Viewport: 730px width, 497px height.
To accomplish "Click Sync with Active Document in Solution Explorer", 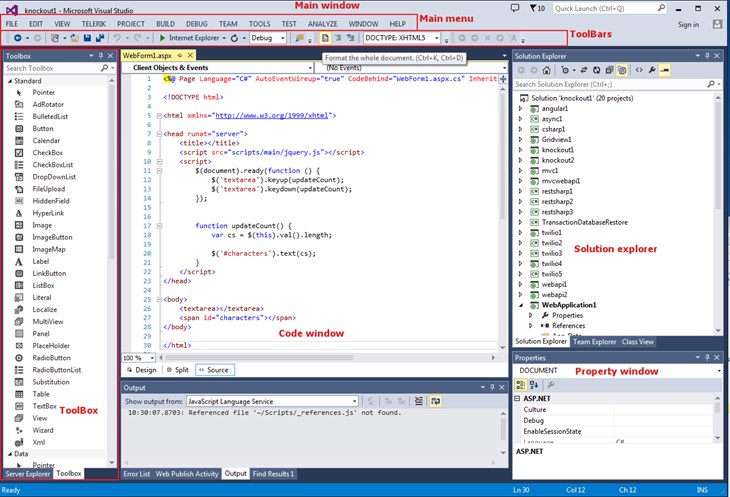I will (584, 70).
